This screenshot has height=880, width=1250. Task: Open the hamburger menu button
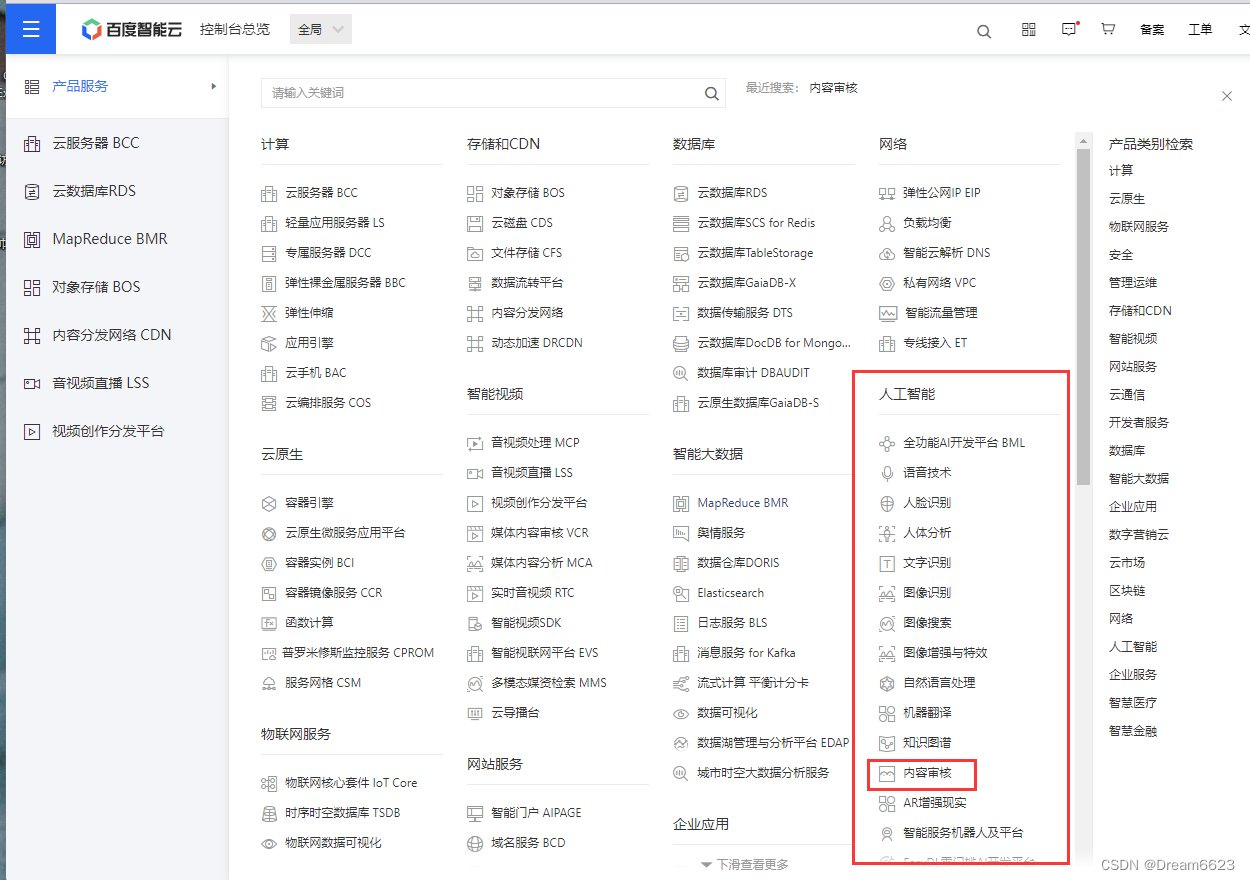pyautogui.click(x=31, y=29)
